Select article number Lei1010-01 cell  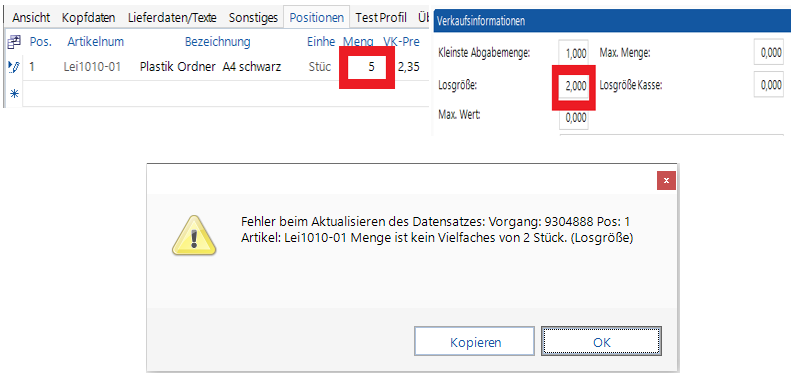[x=92, y=66]
